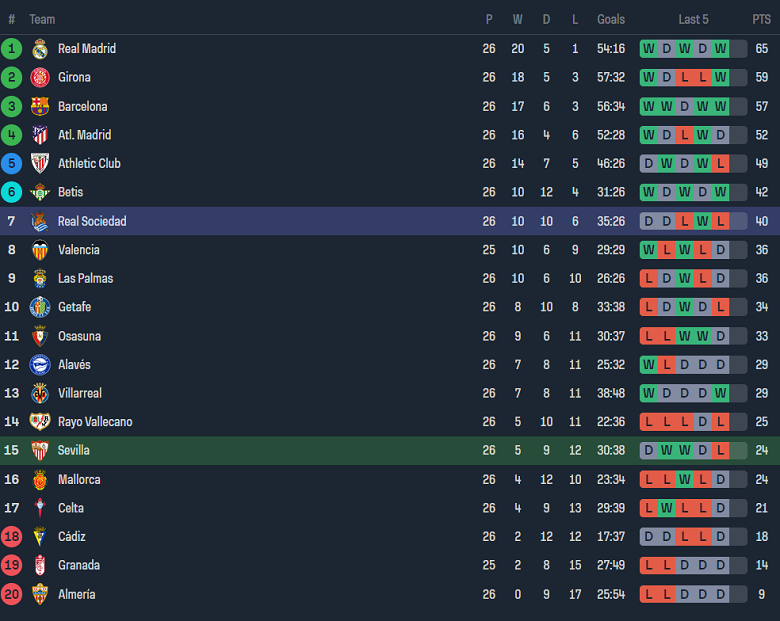
Task: Click the blue position 5 badge
Action: coord(12,164)
